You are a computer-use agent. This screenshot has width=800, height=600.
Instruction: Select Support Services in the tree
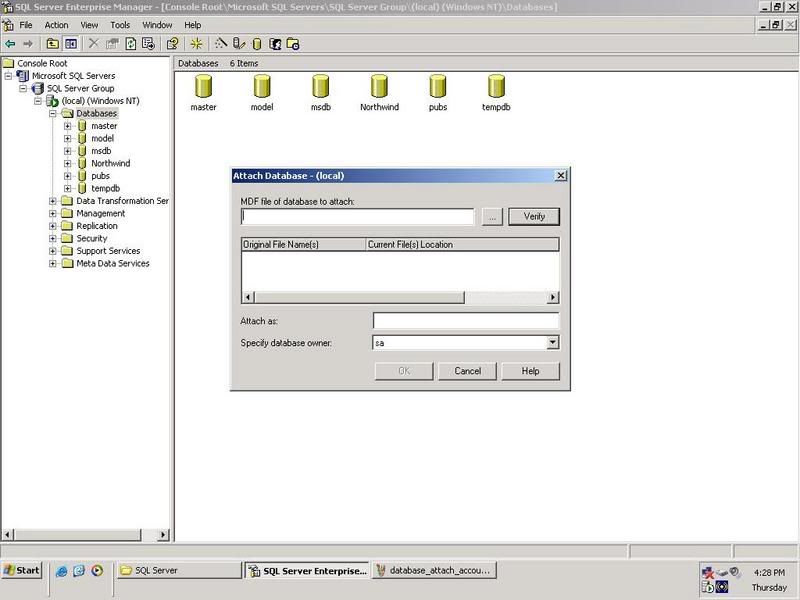[108, 251]
